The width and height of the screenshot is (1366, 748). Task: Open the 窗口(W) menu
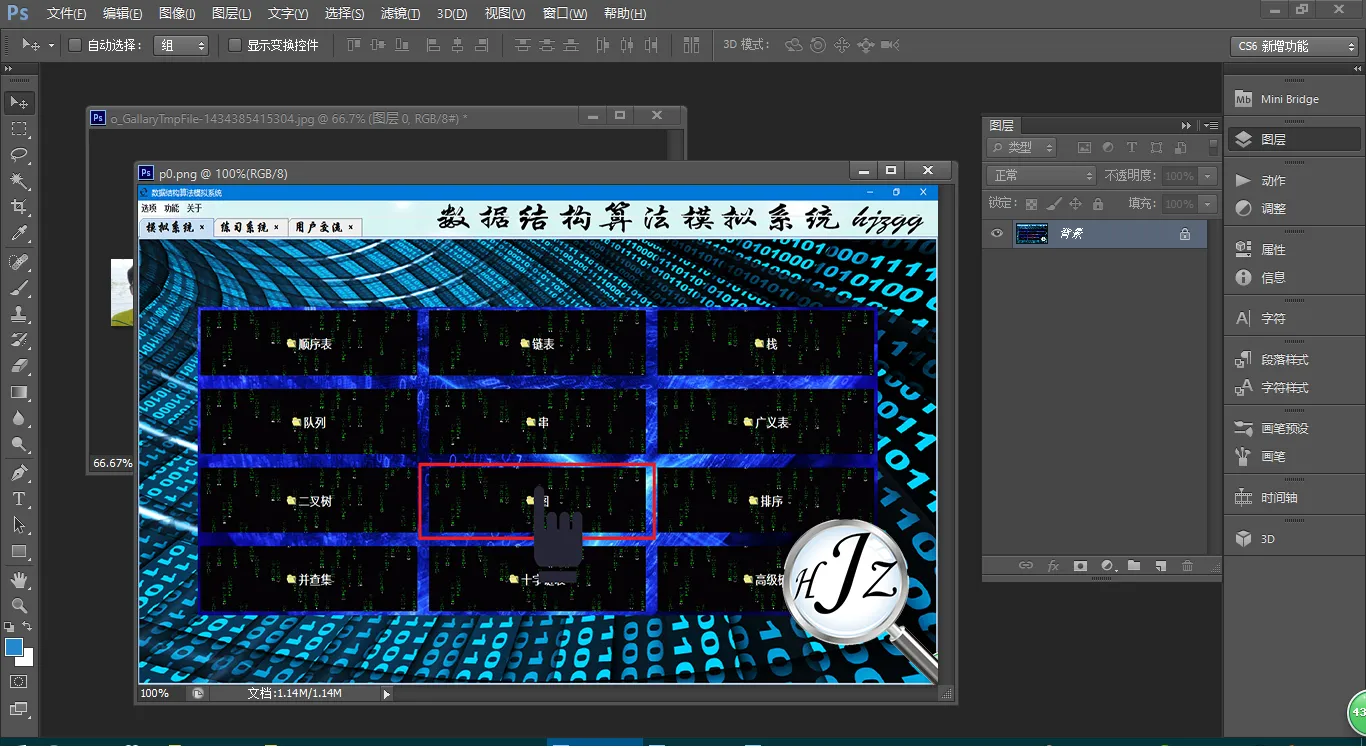tap(565, 14)
